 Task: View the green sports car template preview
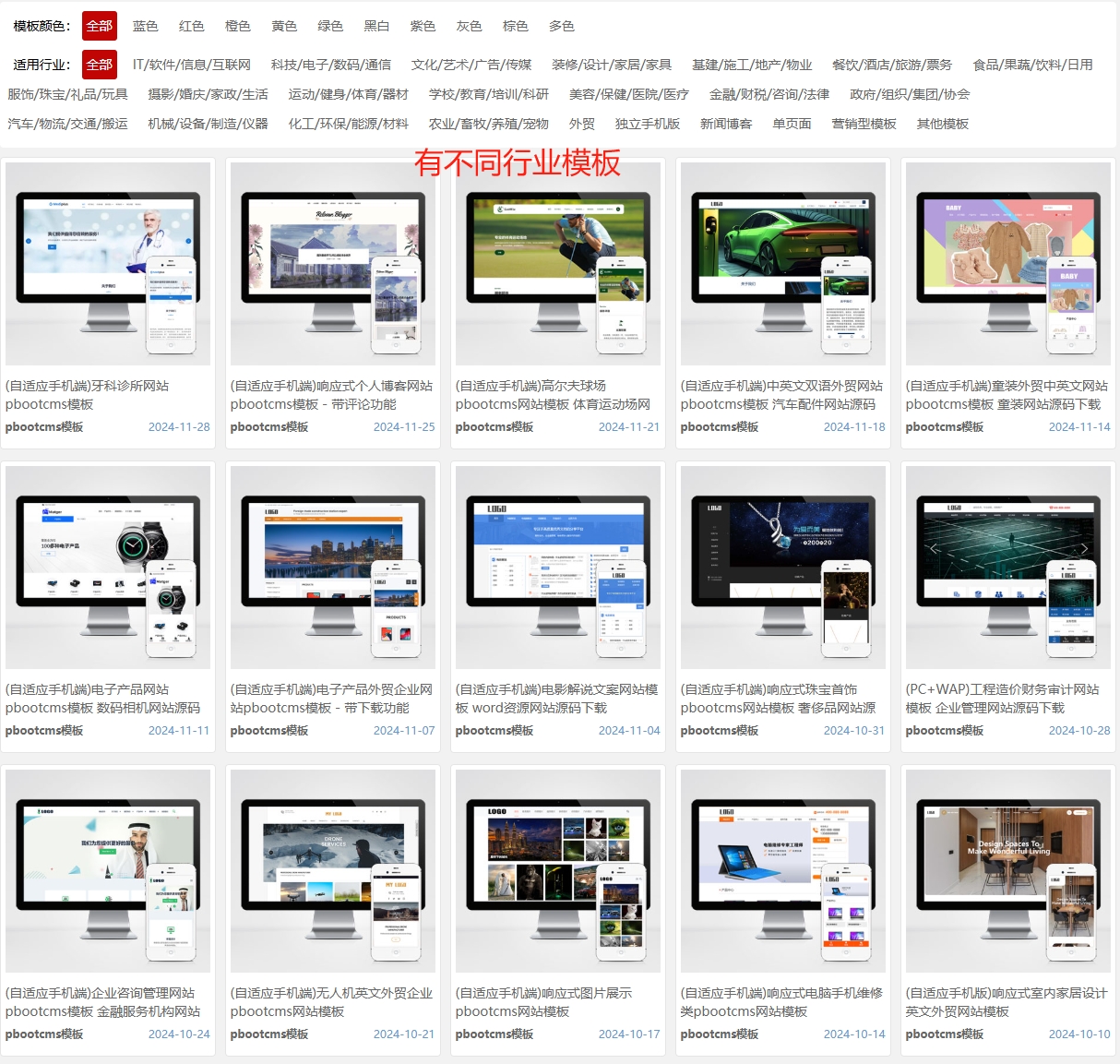point(782,264)
